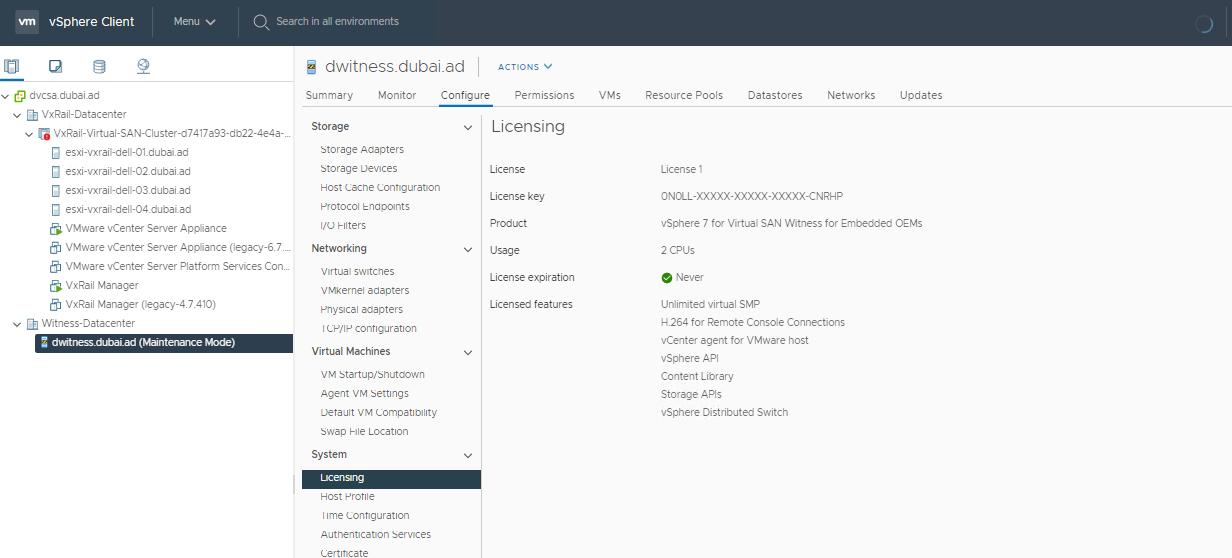Open the ACTIONS dropdown
1232x558 pixels.
coord(525,67)
